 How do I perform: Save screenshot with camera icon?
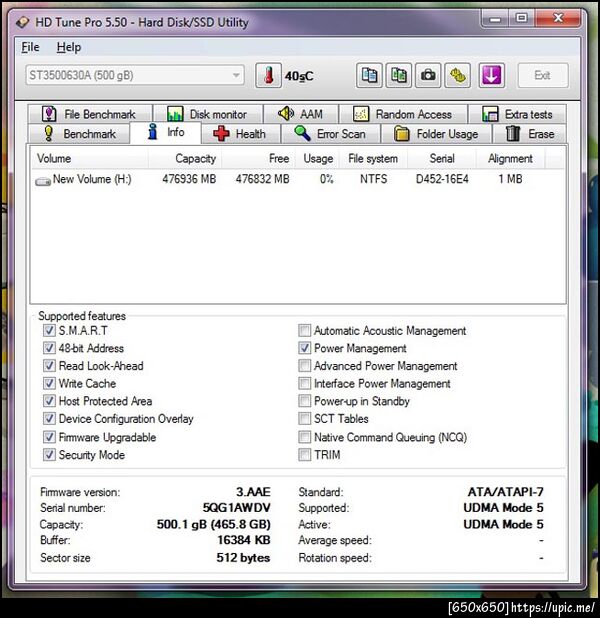[428, 75]
